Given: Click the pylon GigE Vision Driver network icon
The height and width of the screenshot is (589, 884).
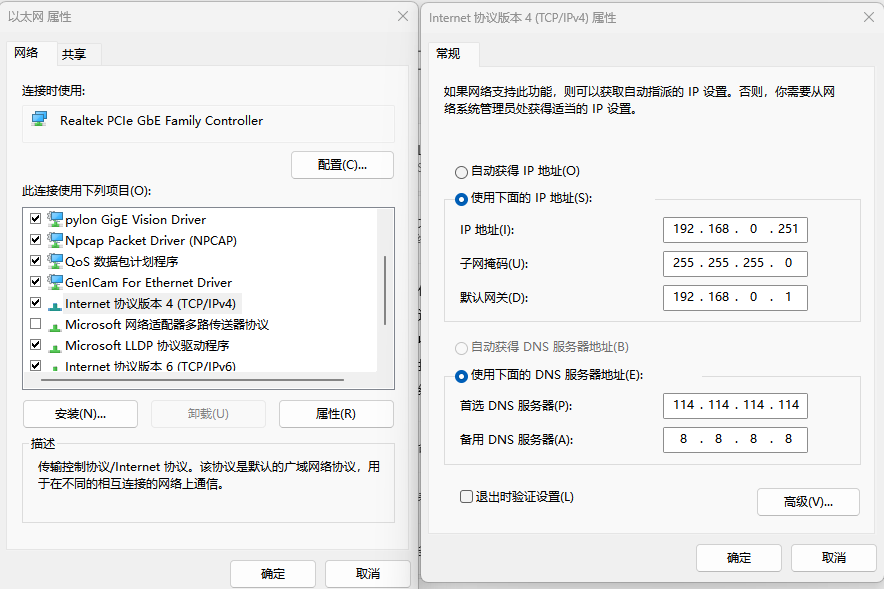Looking at the screenshot, I should click(x=55, y=219).
